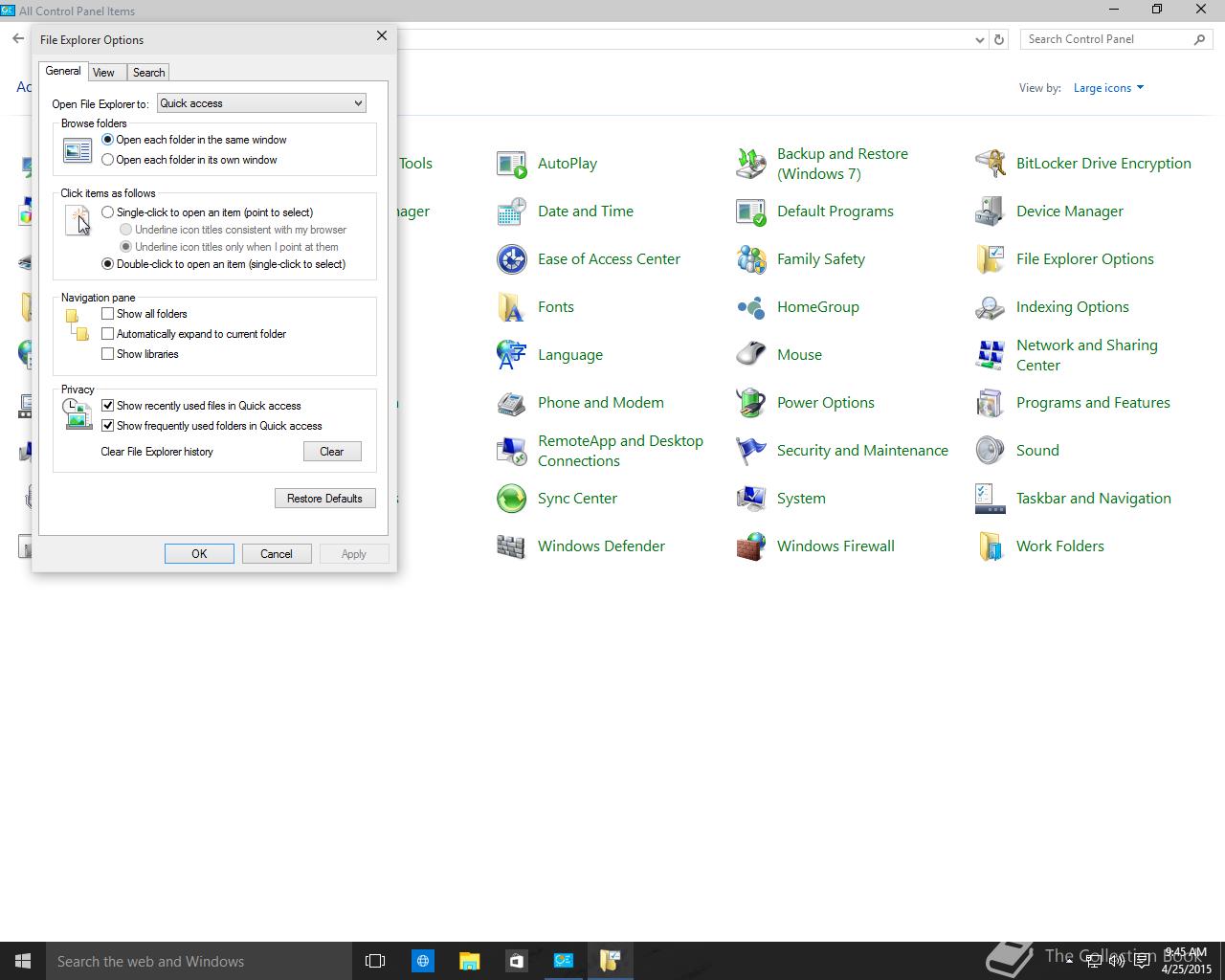This screenshot has width=1225, height=980.
Task: Click the Phone and Modem icon
Action: 511,403
